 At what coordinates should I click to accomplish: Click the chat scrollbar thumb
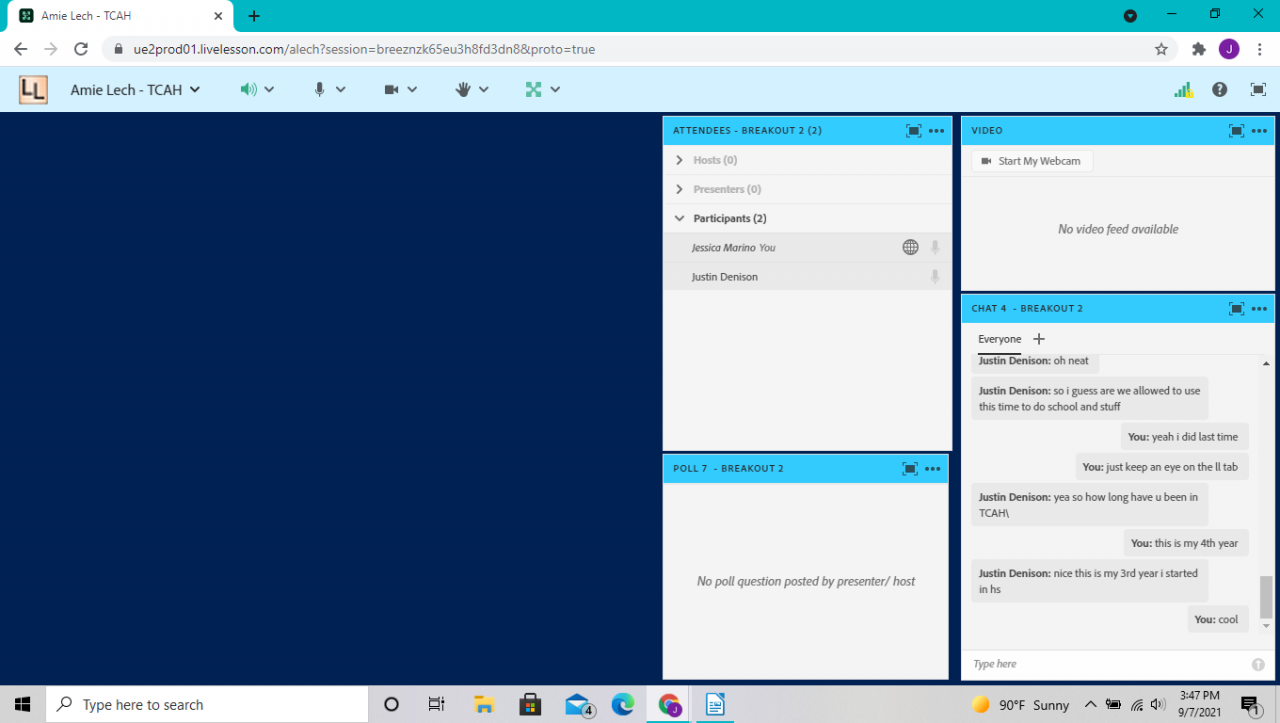[1267, 597]
